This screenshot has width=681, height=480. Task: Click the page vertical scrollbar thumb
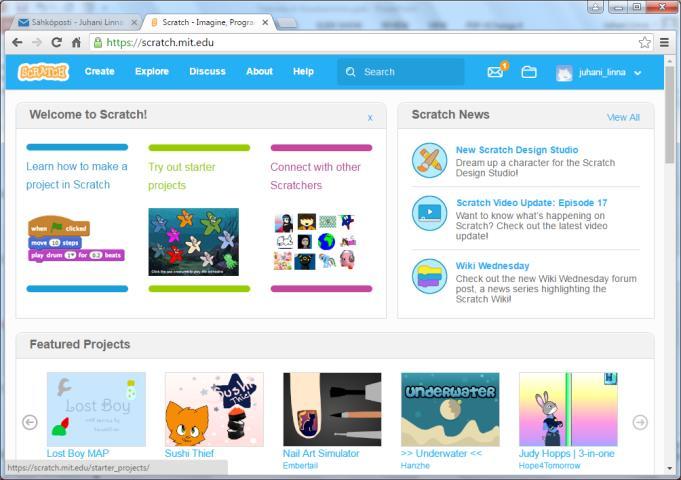pos(670,115)
